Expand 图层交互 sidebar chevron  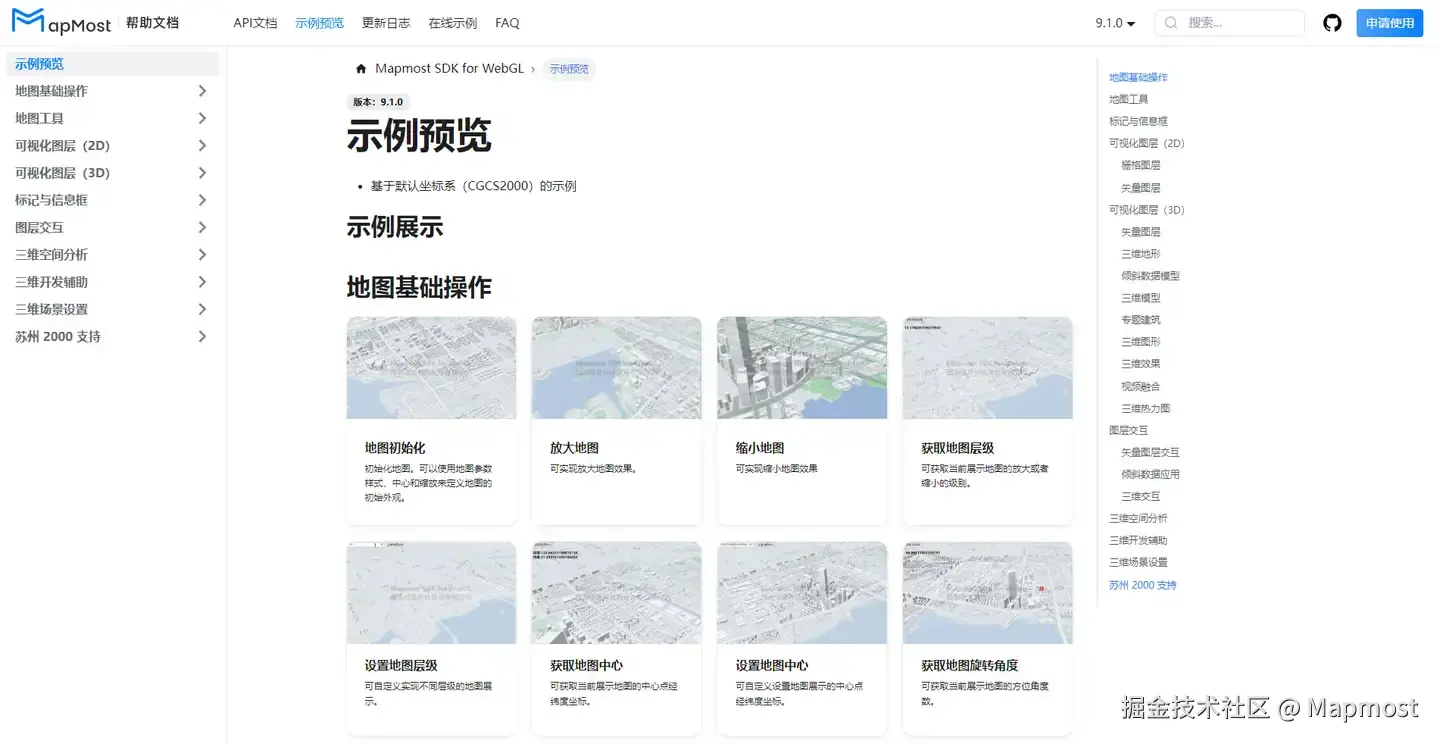coord(202,227)
